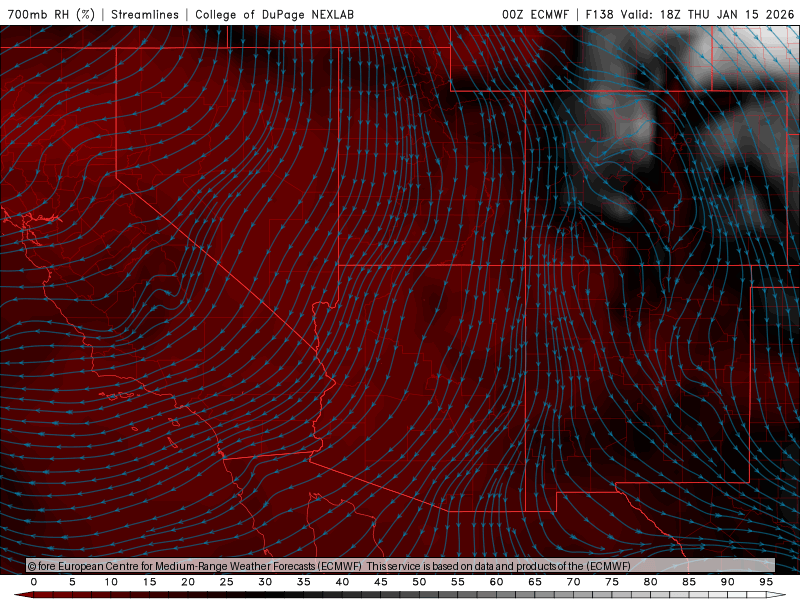Click the "70" colorbar scale label
Viewport: 800px width, 600px height.
click(x=573, y=582)
